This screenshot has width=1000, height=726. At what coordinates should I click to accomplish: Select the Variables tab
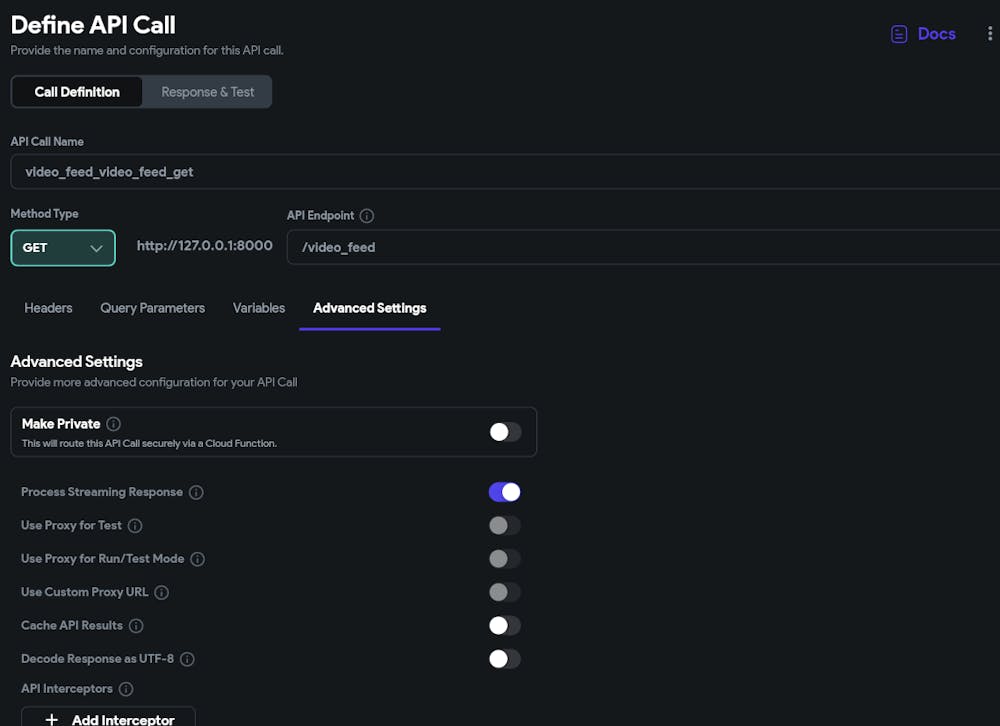pos(259,308)
